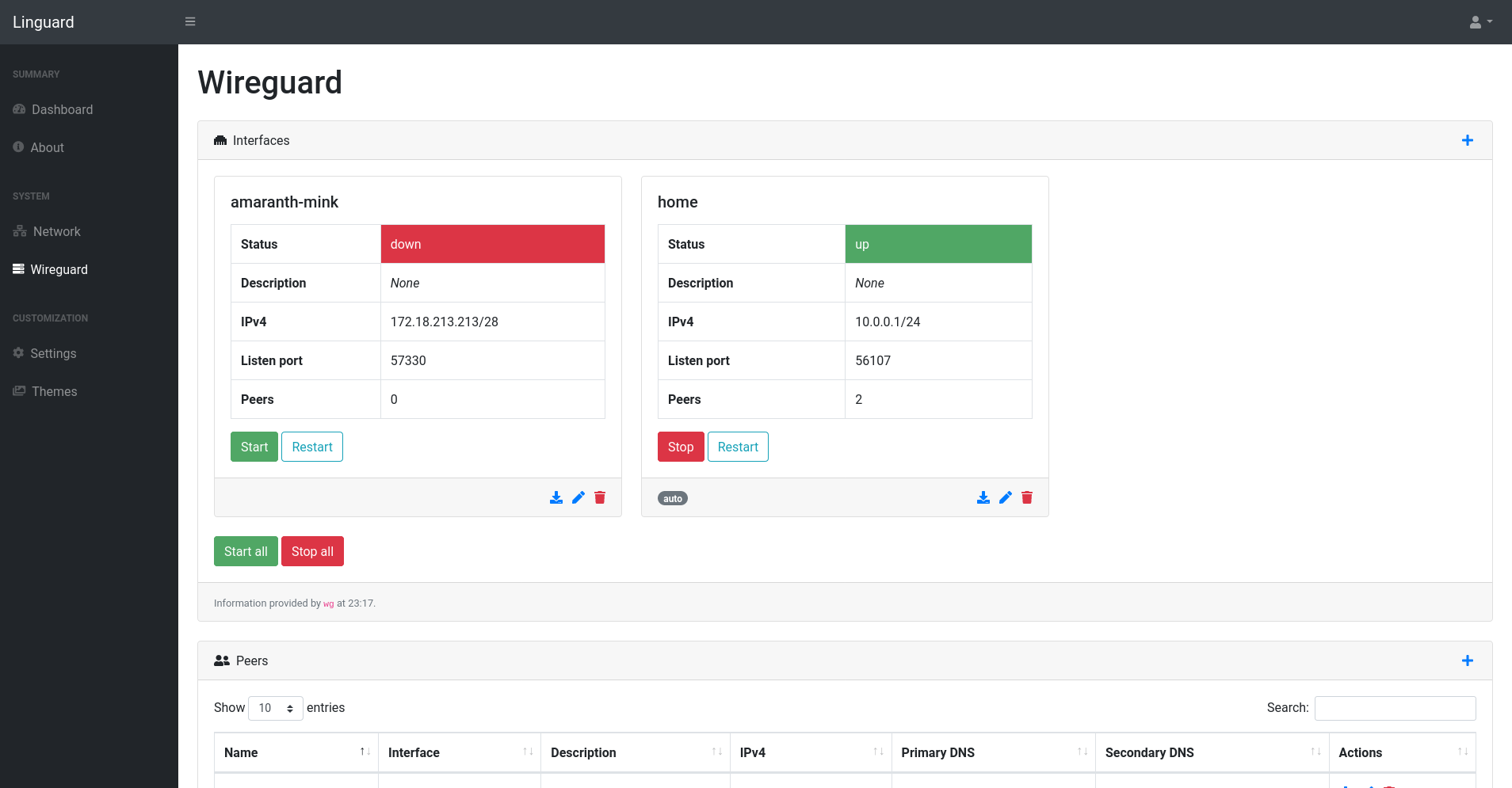Edit the amaranth-mink interface

click(x=578, y=497)
